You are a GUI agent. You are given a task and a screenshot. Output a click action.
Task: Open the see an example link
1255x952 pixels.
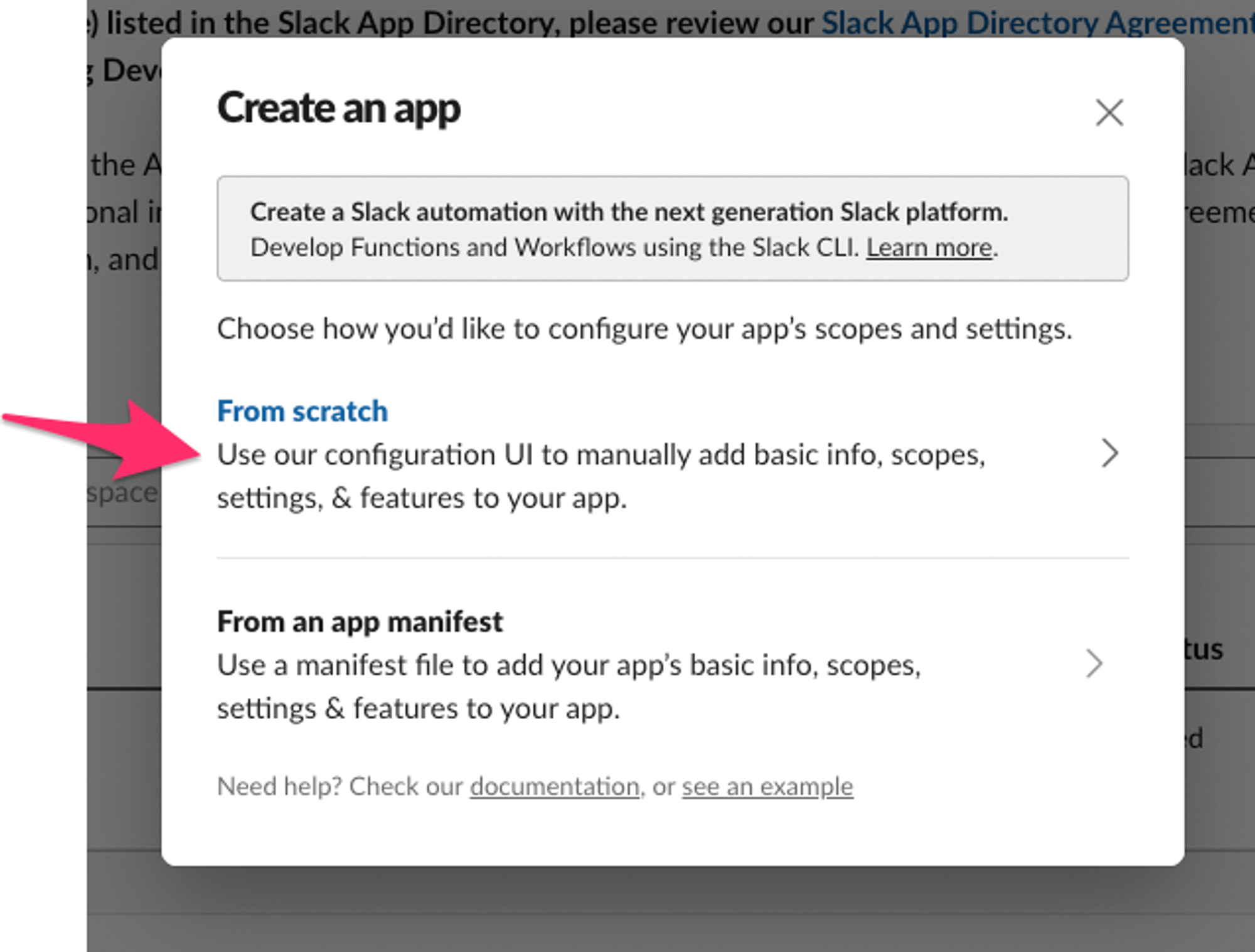click(x=767, y=786)
